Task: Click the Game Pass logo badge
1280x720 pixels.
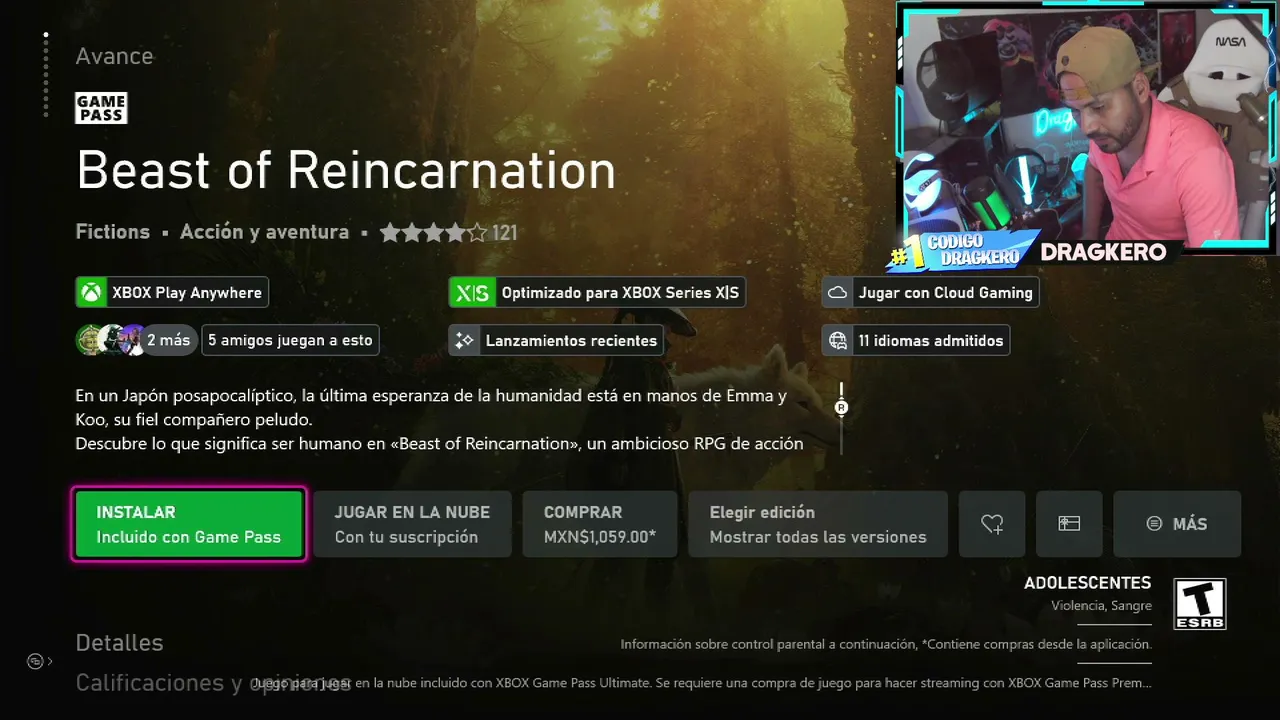Action: (x=101, y=108)
